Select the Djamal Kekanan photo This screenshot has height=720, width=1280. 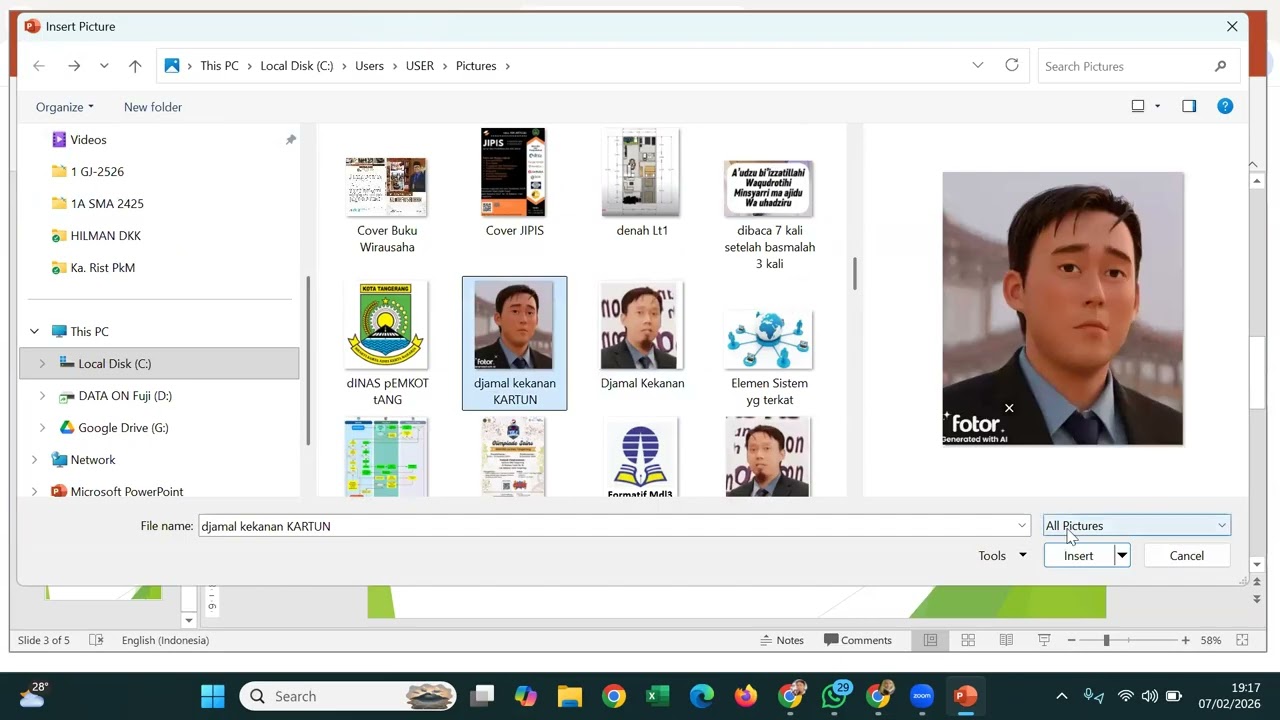tap(642, 335)
